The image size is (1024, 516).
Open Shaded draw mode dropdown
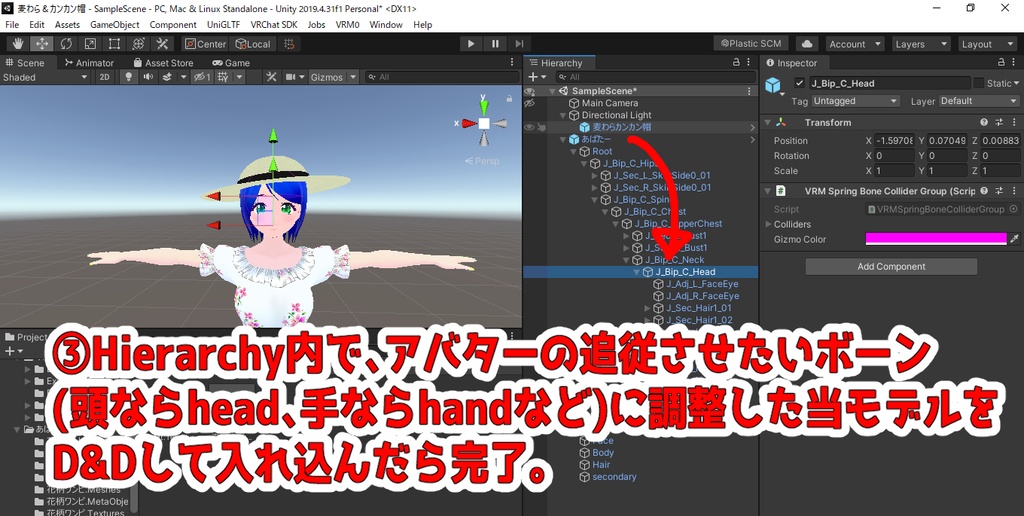(45, 77)
